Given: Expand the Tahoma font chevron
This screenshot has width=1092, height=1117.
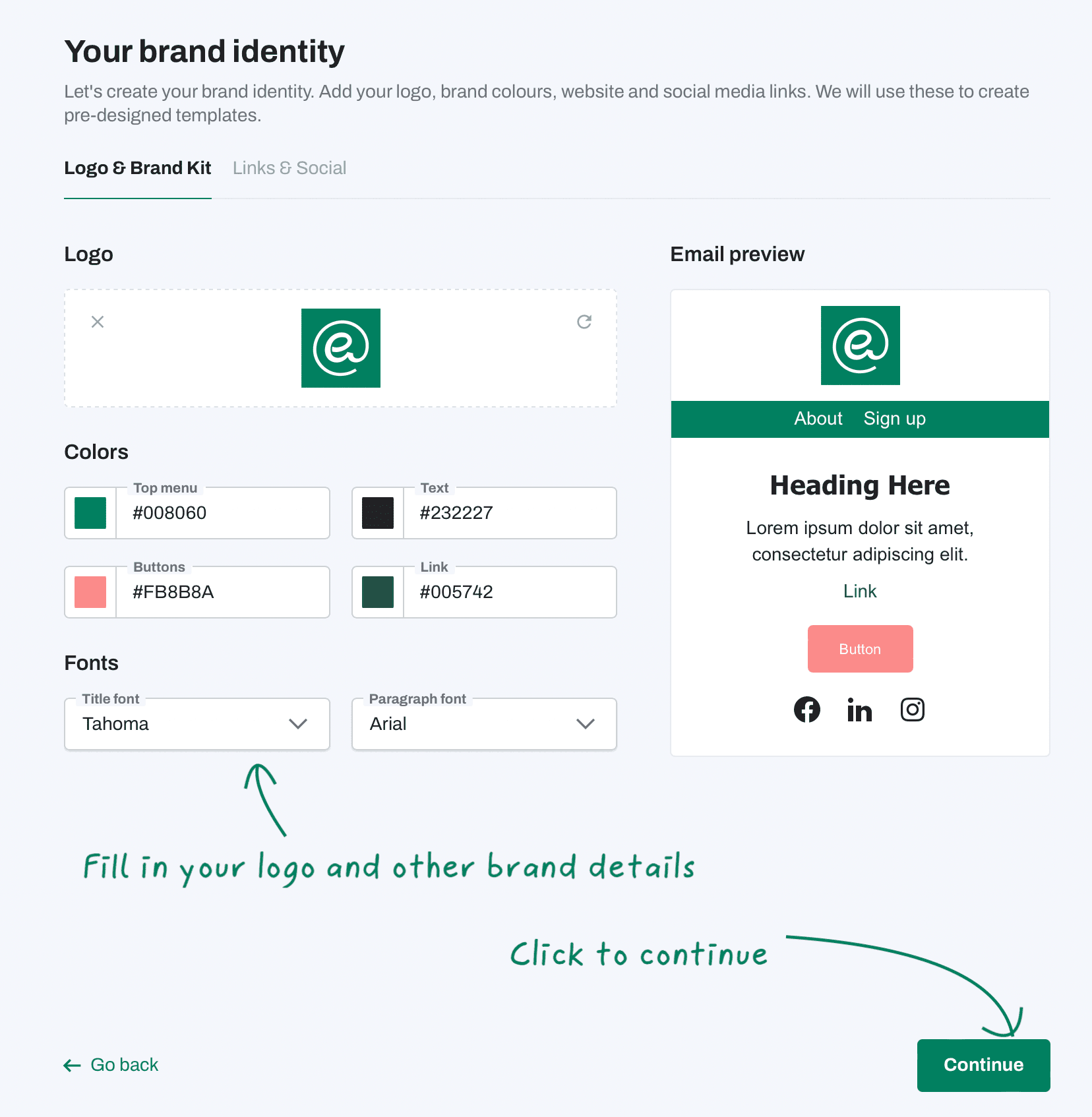Looking at the screenshot, I should point(298,724).
